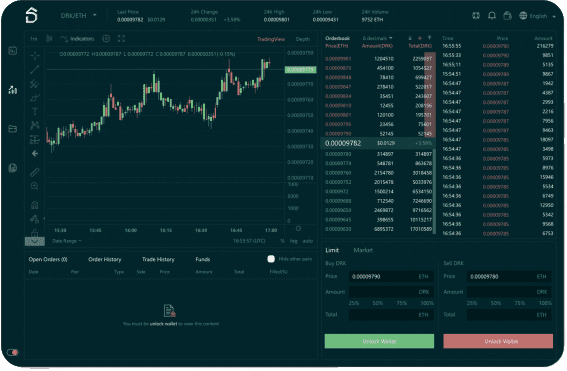Open the wallet folder icon in left sidebar
This screenshot has height=371, width=567.
13,129
